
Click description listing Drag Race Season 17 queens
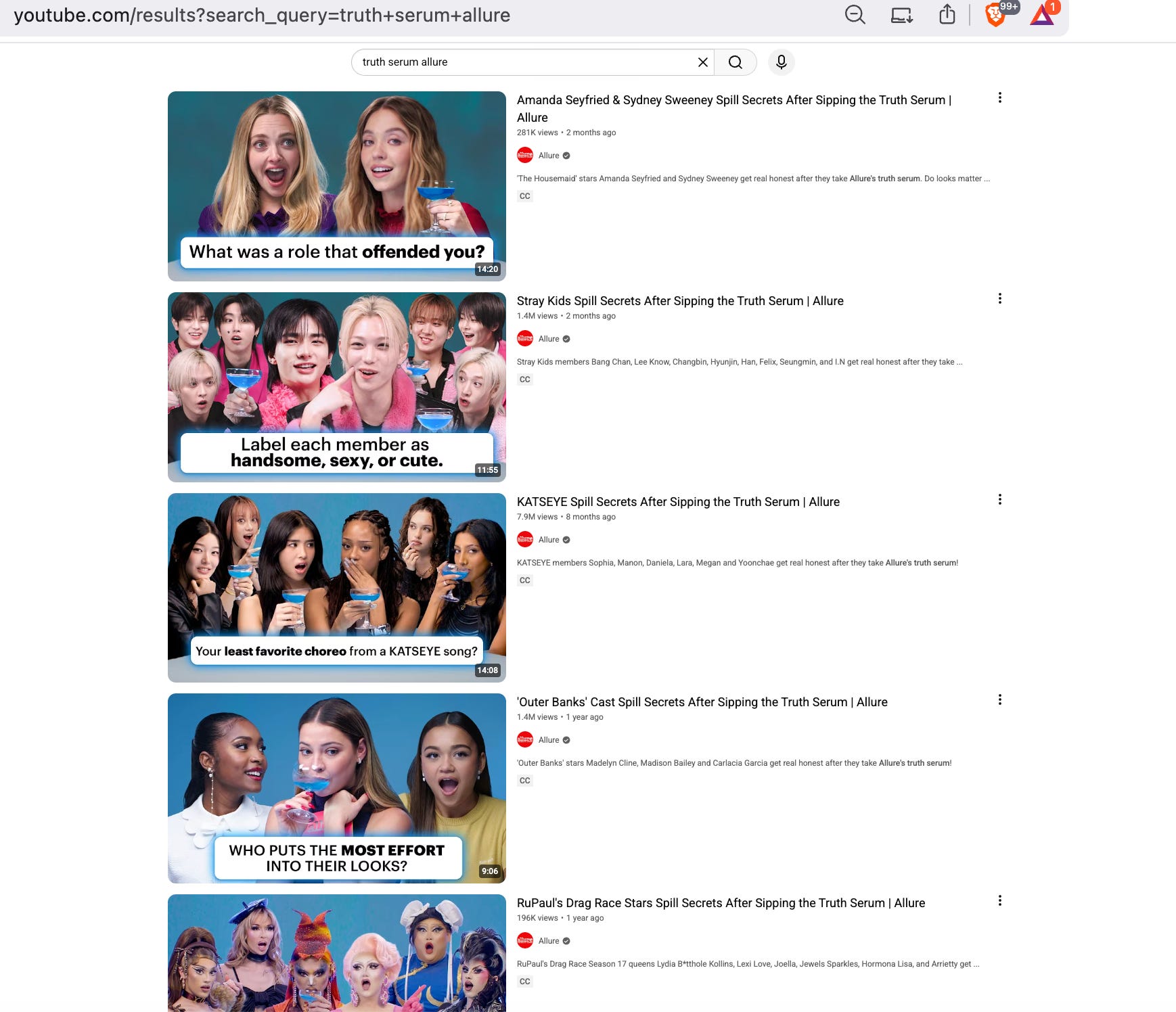(748, 964)
